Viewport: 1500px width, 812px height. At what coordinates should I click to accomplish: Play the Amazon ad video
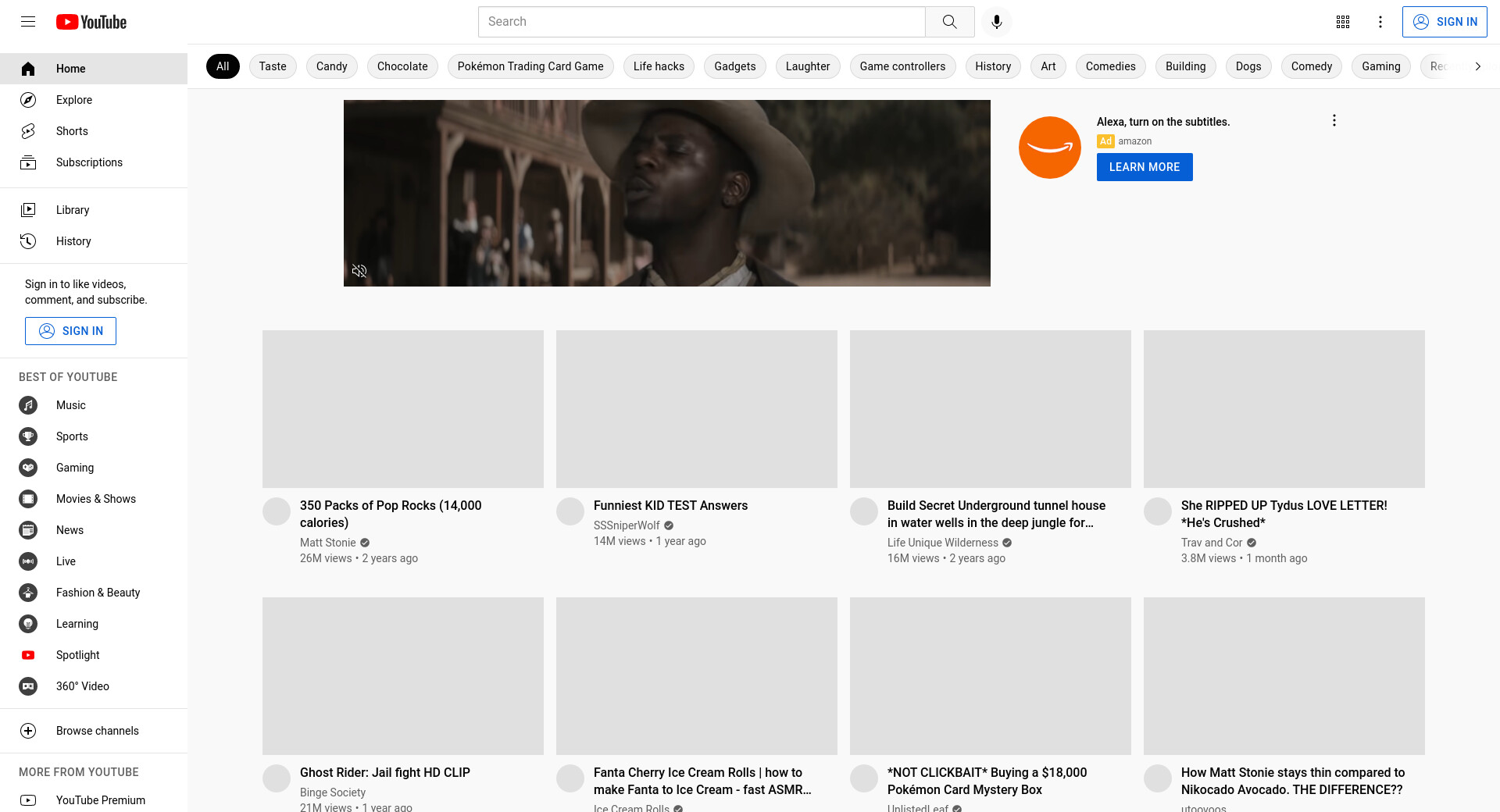click(x=667, y=193)
